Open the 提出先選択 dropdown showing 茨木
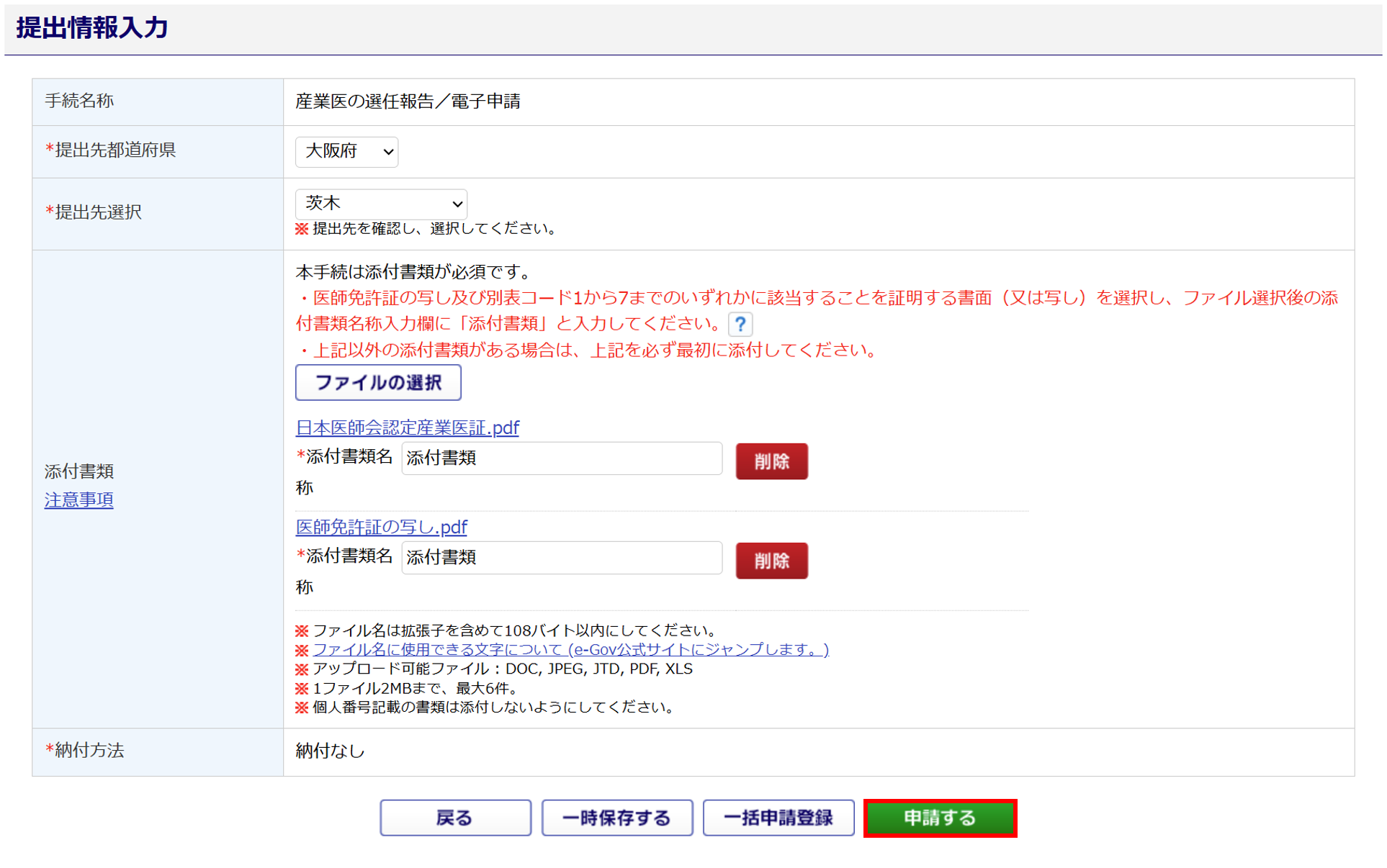The height and width of the screenshot is (868, 1387). (381, 204)
